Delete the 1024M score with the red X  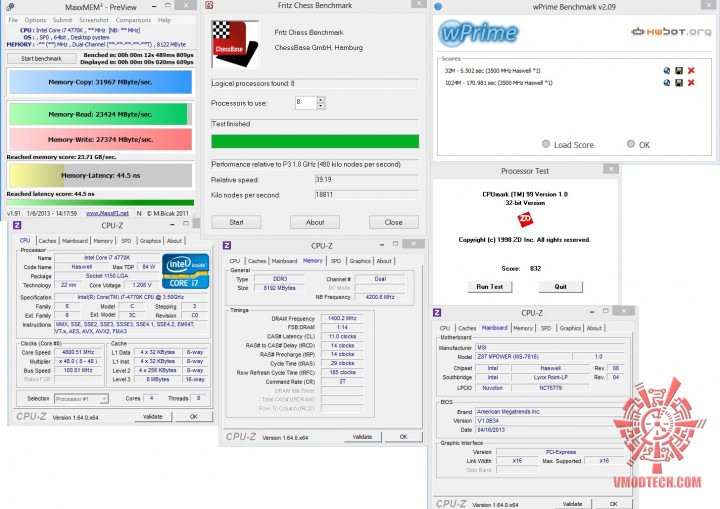coord(691,83)
